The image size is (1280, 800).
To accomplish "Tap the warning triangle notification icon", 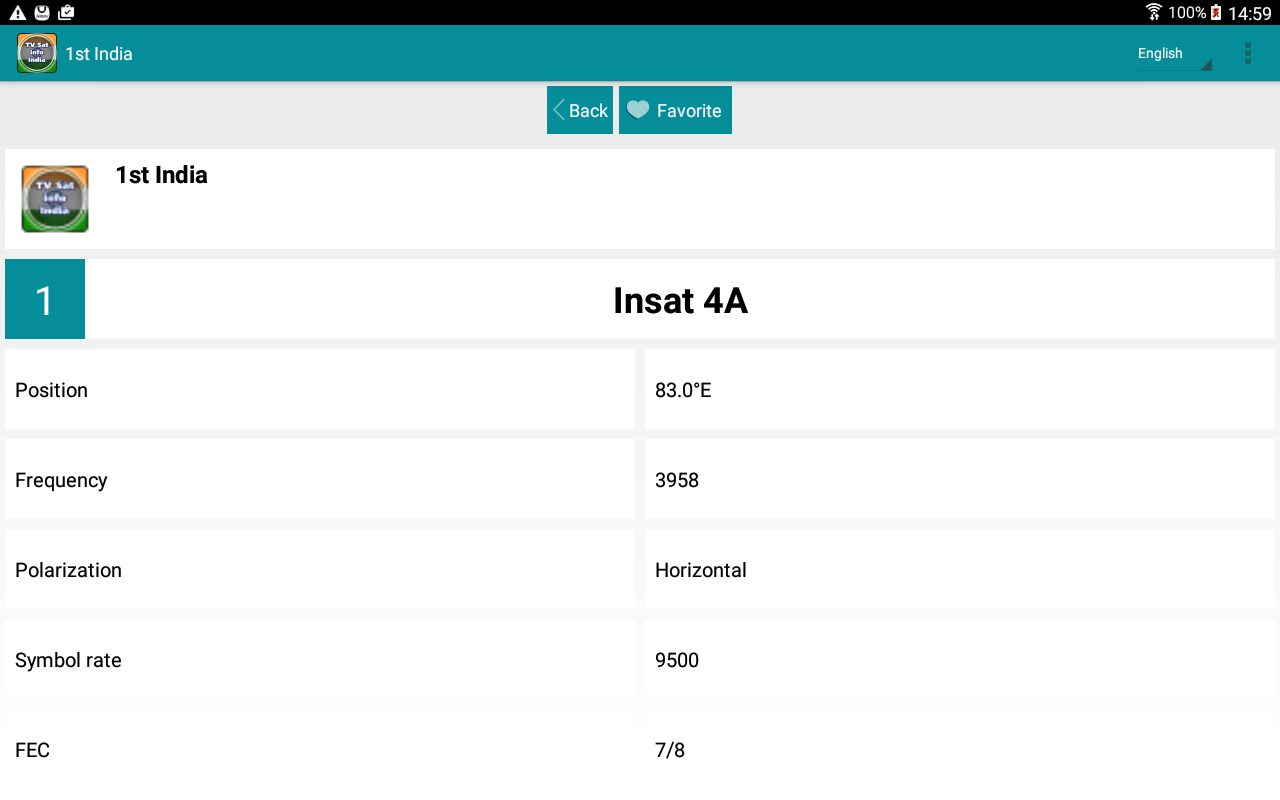I will click(17, 13).
